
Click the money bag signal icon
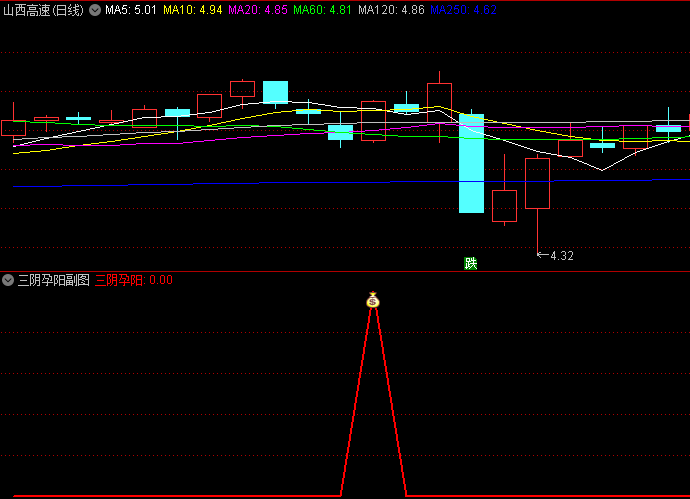[373, 300]
